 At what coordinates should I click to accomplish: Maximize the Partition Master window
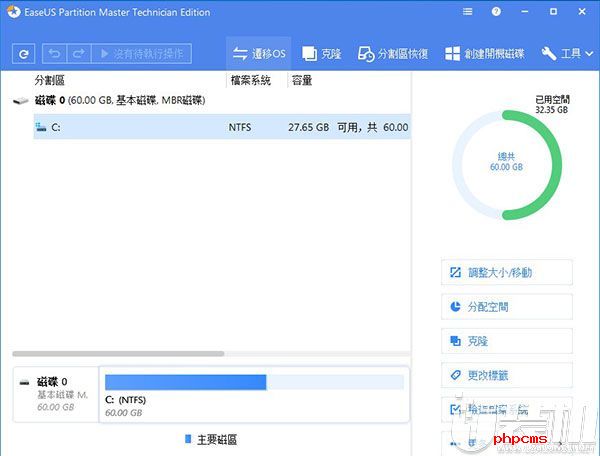click(553, 12)
